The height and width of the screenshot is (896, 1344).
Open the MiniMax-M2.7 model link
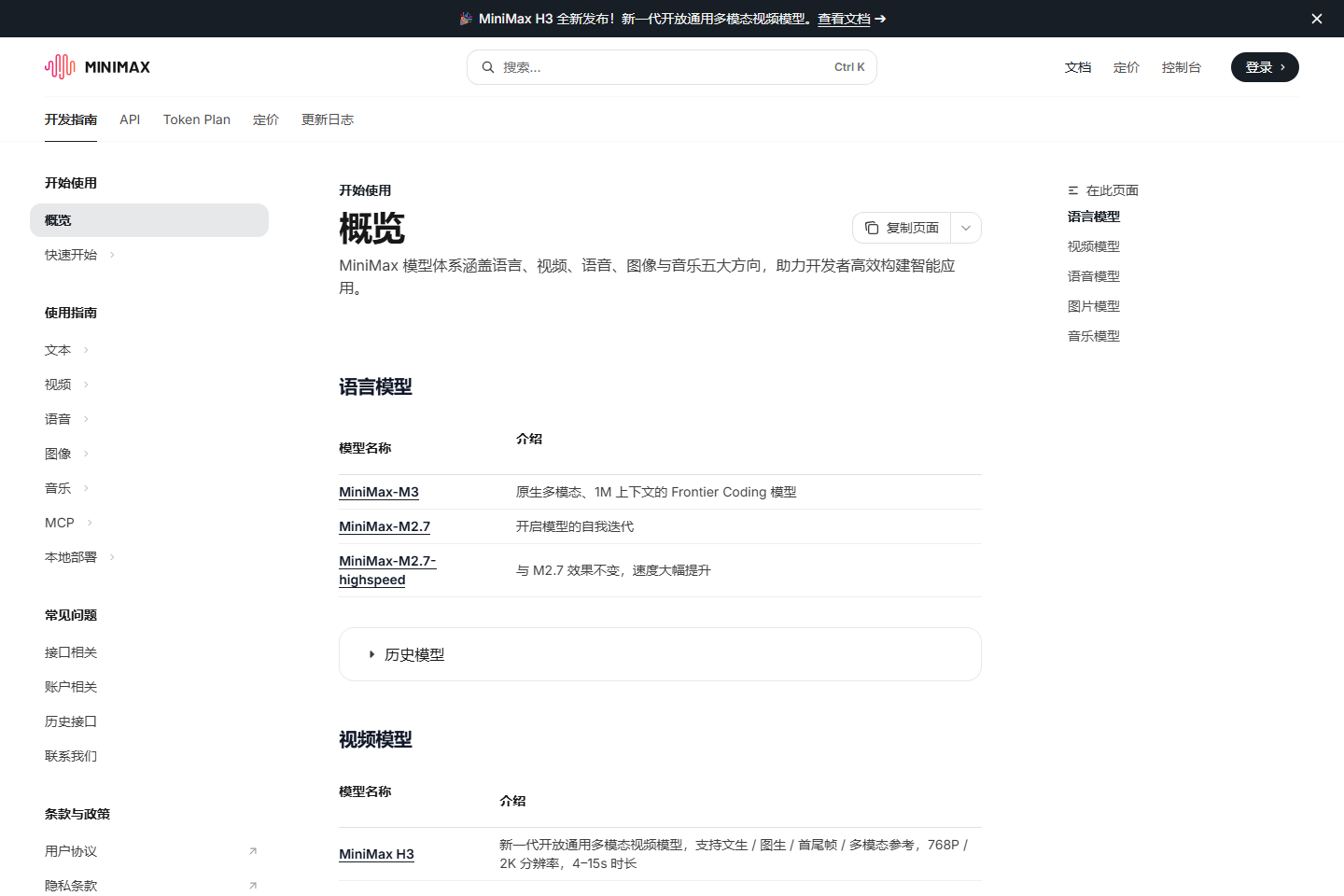click(x=385, y=526)
